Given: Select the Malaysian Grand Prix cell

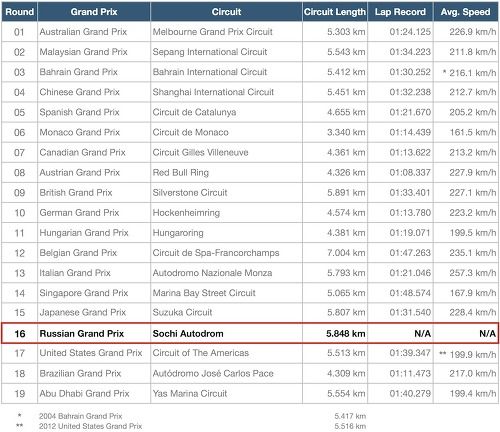Looking at the screenshot, I should tap(94, 52).
